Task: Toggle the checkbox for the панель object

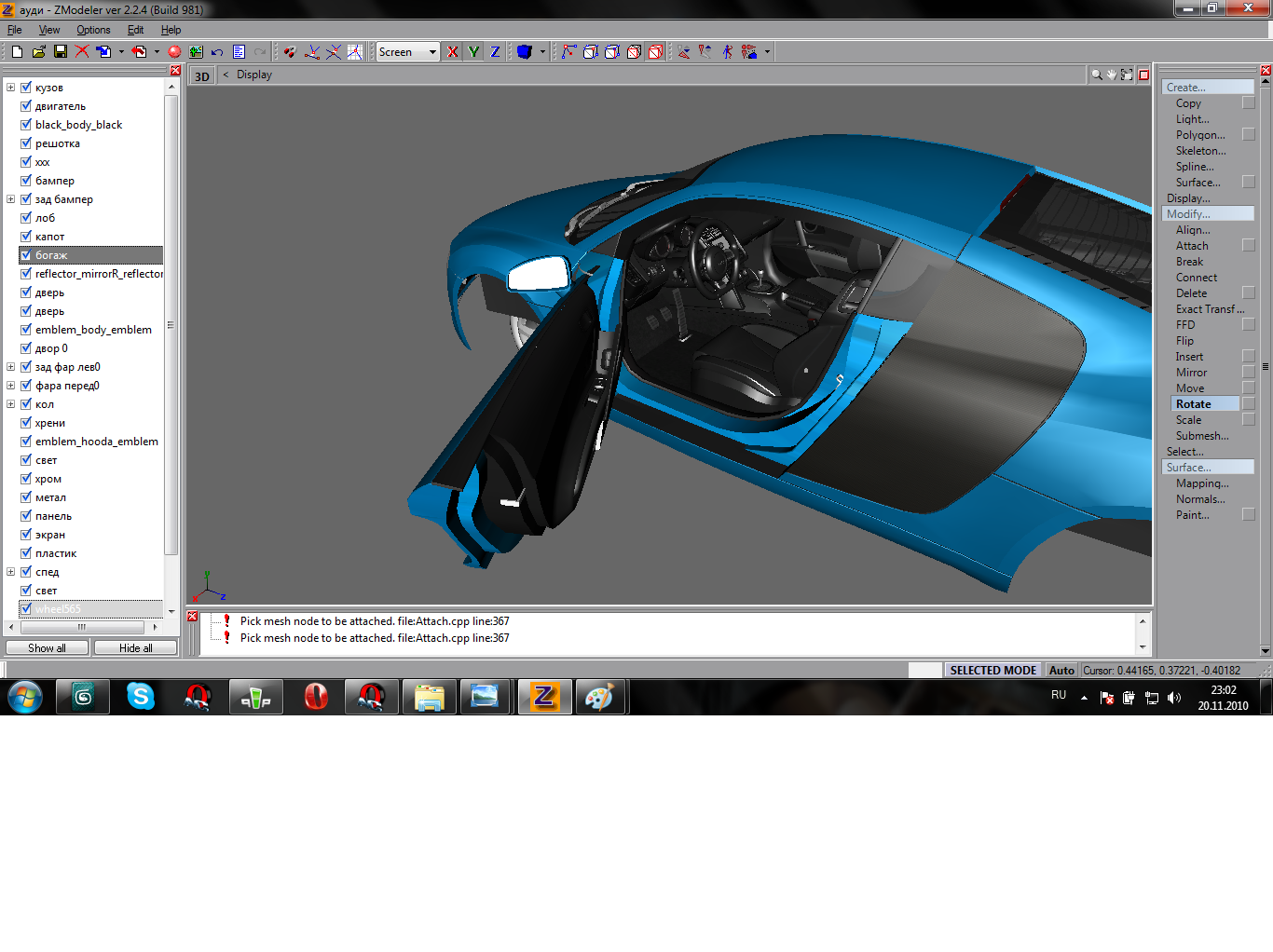Action: [26, 516]
